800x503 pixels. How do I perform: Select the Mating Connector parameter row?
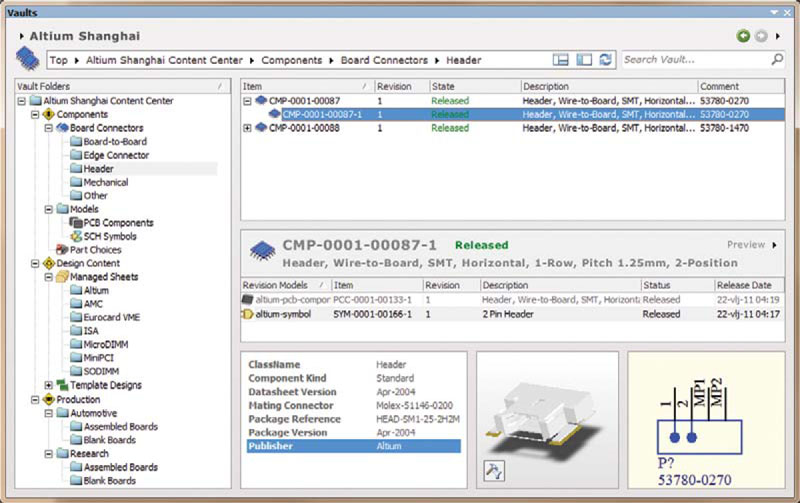[x=354, y=406]
